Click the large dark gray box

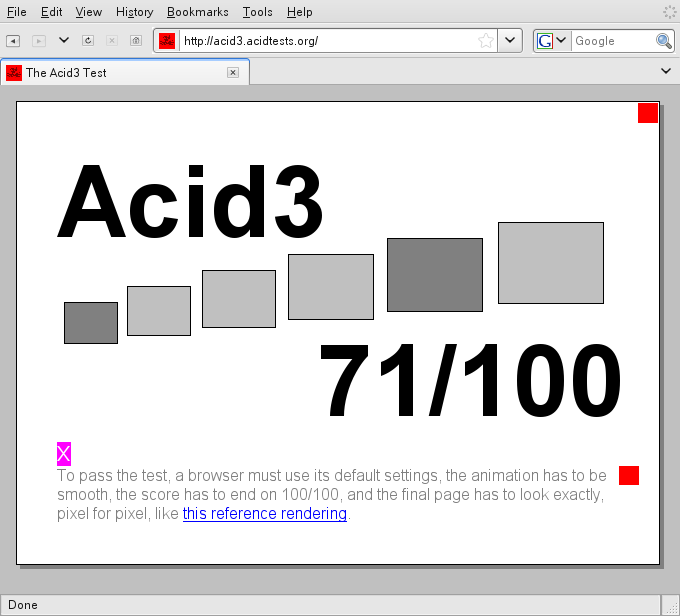pos(435,275)
